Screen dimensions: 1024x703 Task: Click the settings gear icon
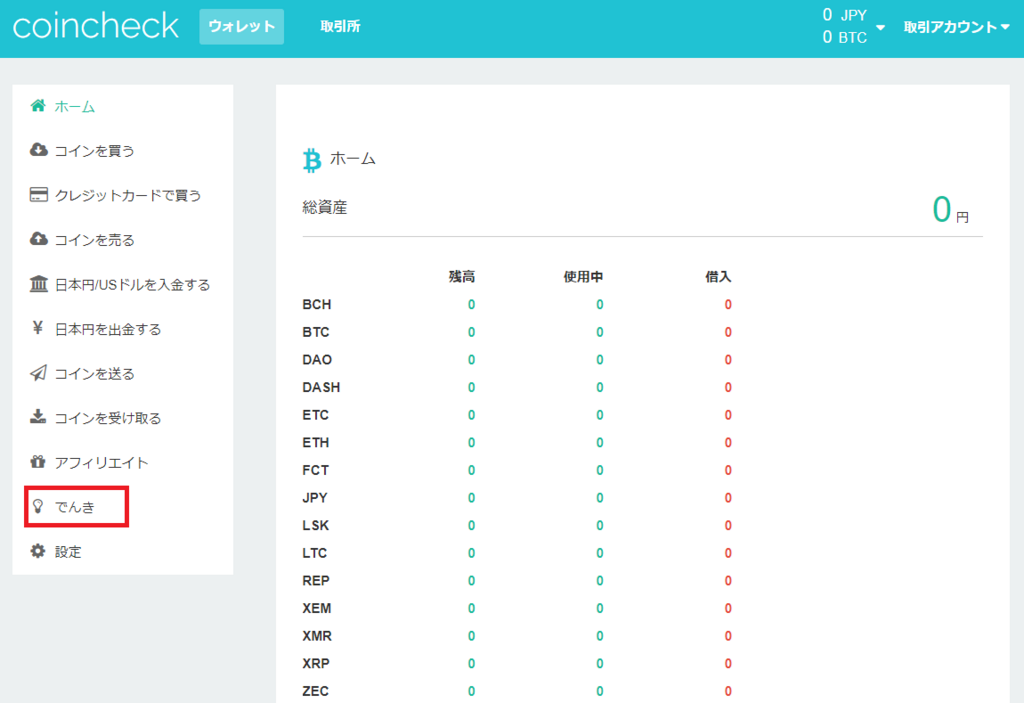coord(38,551)
